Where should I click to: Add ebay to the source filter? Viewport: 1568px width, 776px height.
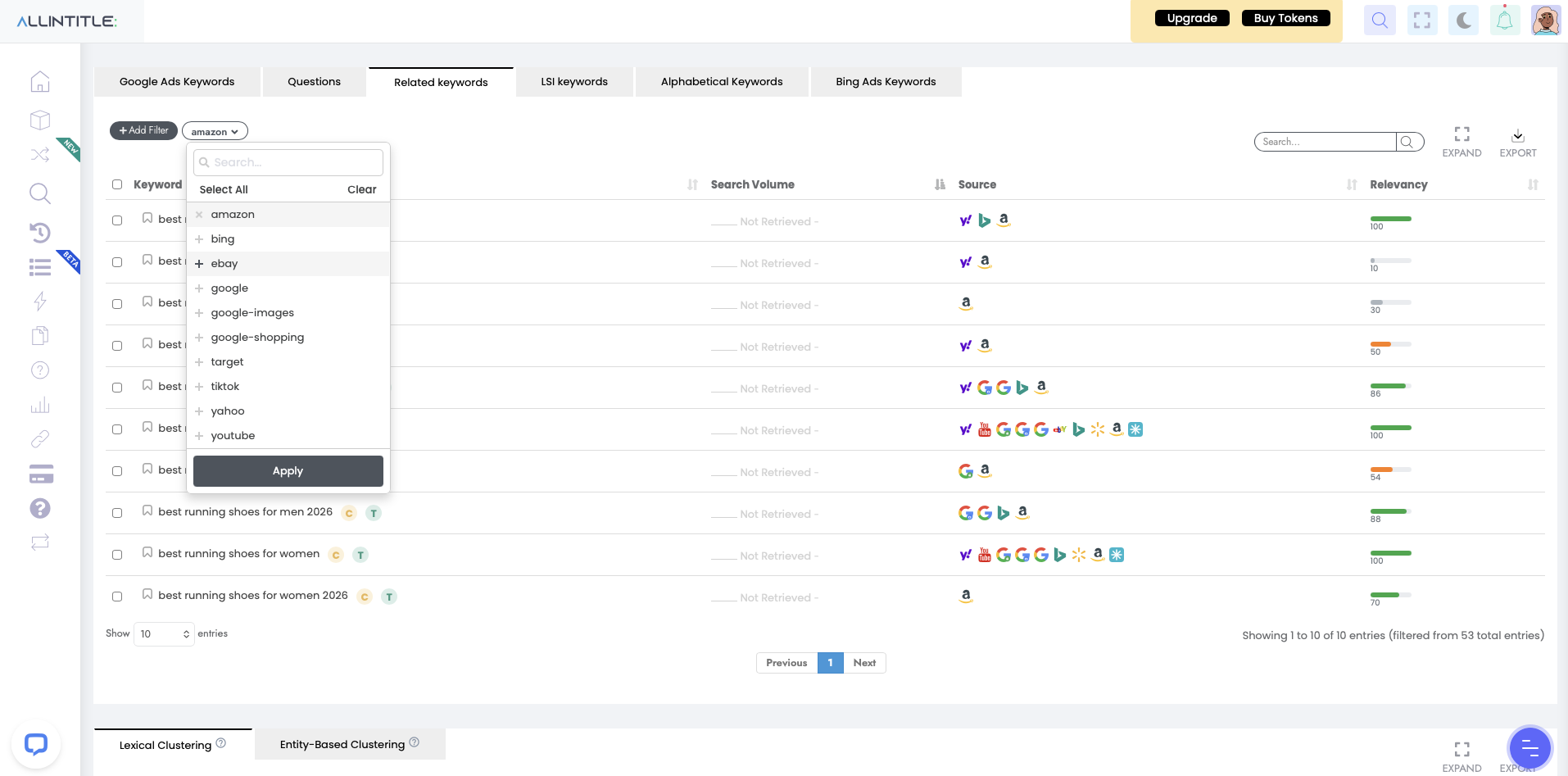(x=288, y=264)
